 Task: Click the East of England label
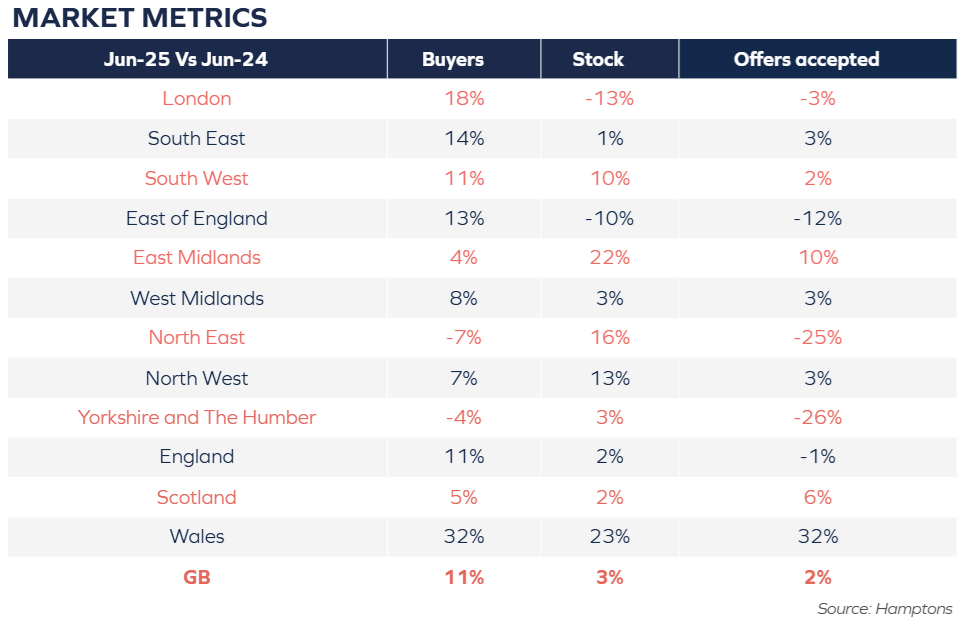(197, 218)
